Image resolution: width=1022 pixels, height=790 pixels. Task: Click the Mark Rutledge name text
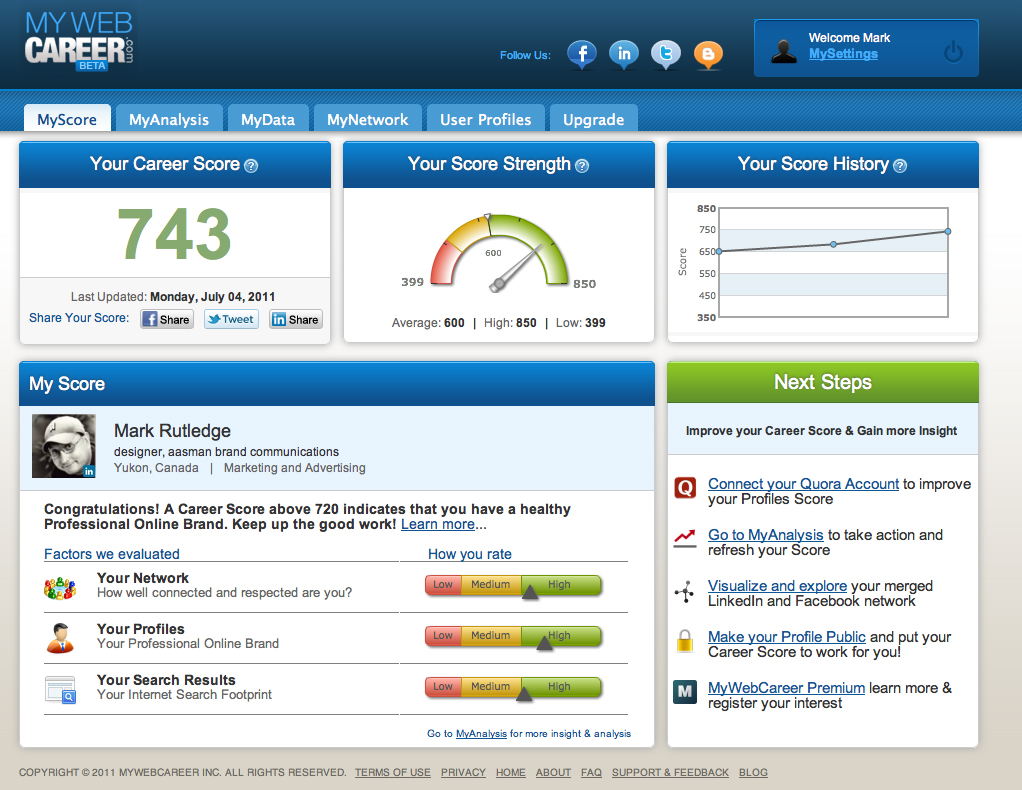point(172,431)
